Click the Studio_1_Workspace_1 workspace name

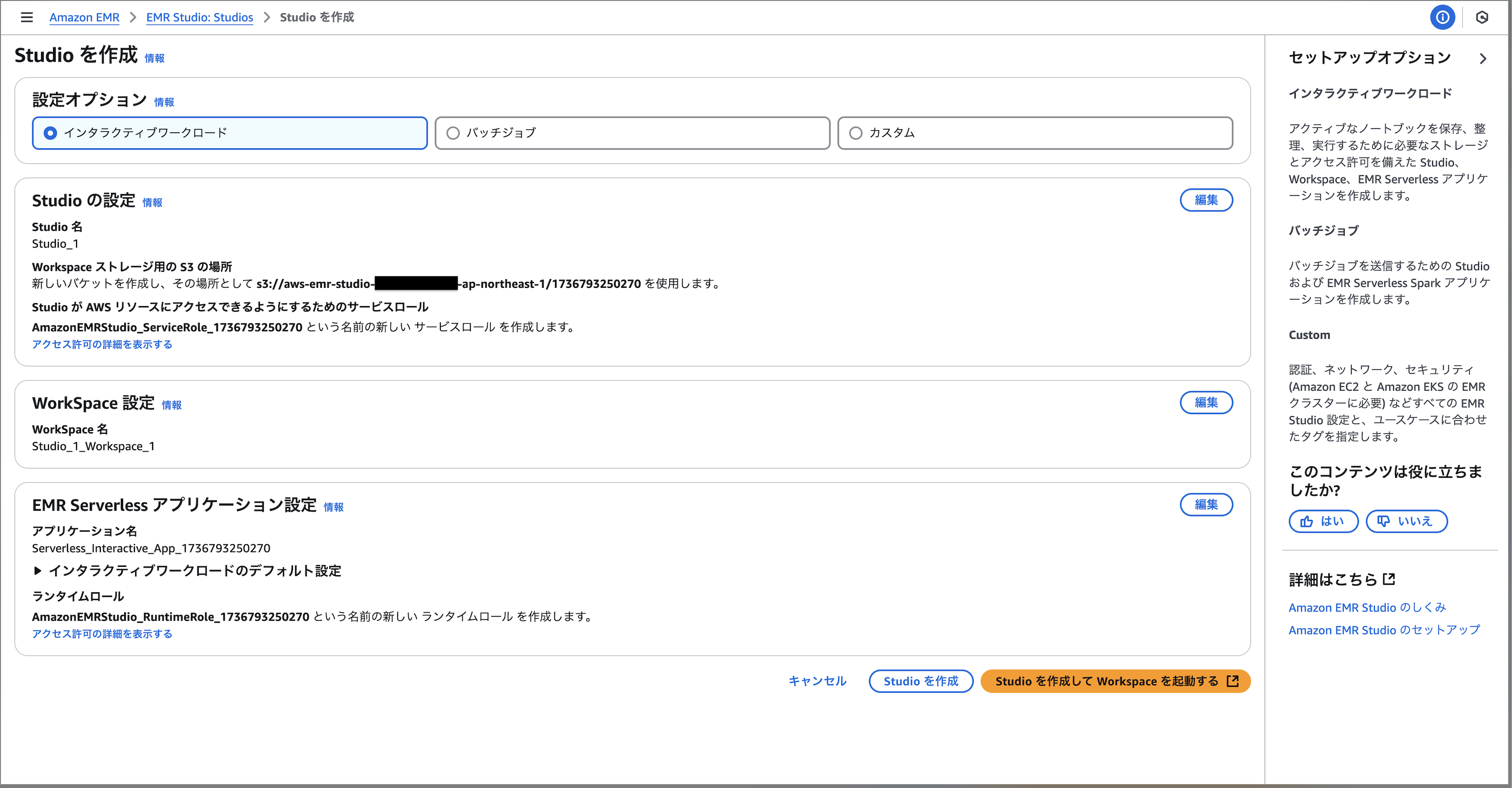(x=93, y=446)
